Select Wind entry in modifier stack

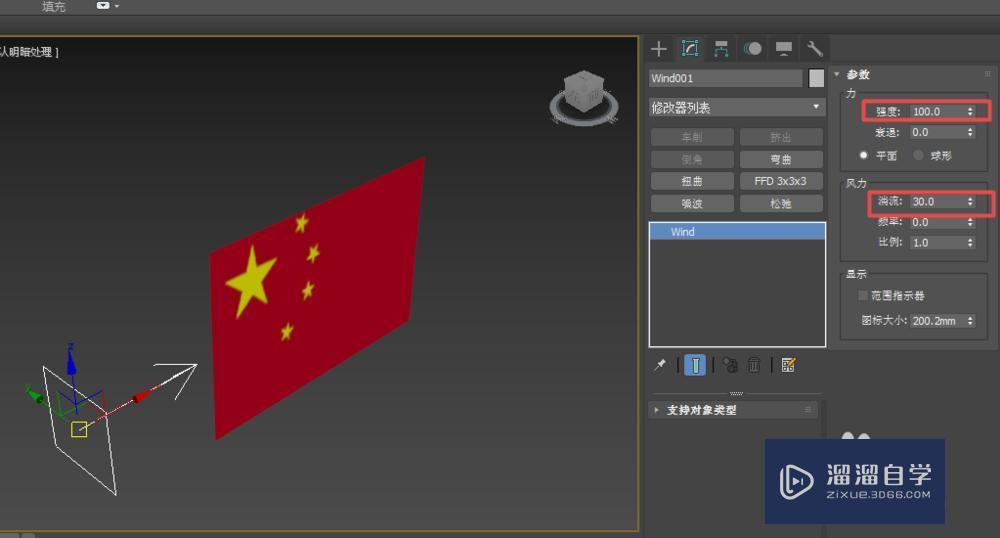(x=737, y=232)
